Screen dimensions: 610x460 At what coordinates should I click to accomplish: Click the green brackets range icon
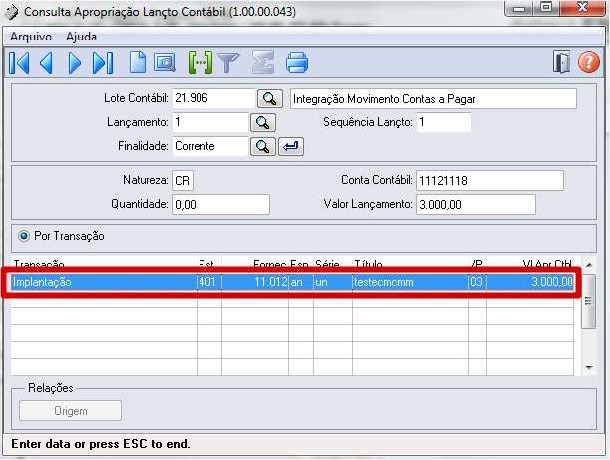[x=200, y=62]
